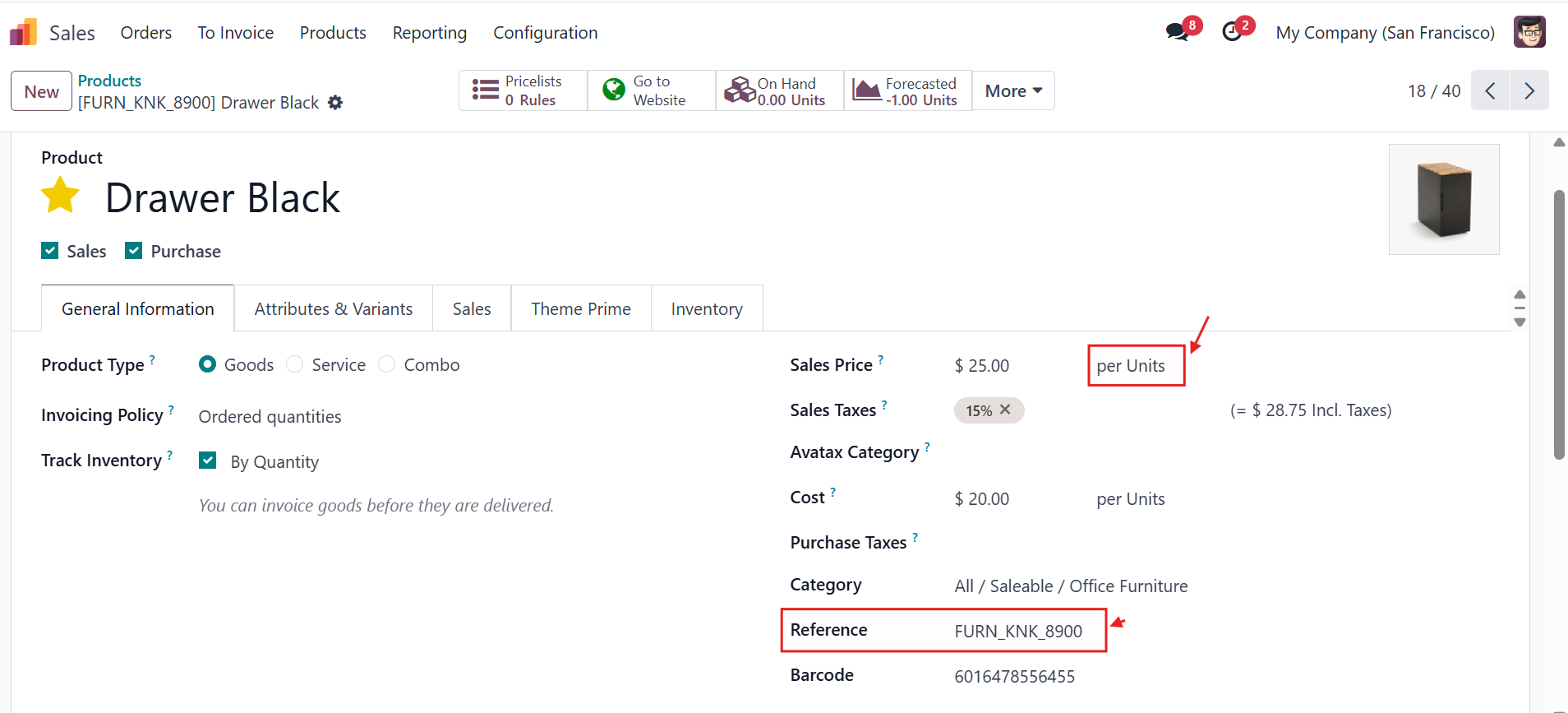Screen dimensions: 1568x713
Task: Go to next product record arrow
Action: 1529,90
